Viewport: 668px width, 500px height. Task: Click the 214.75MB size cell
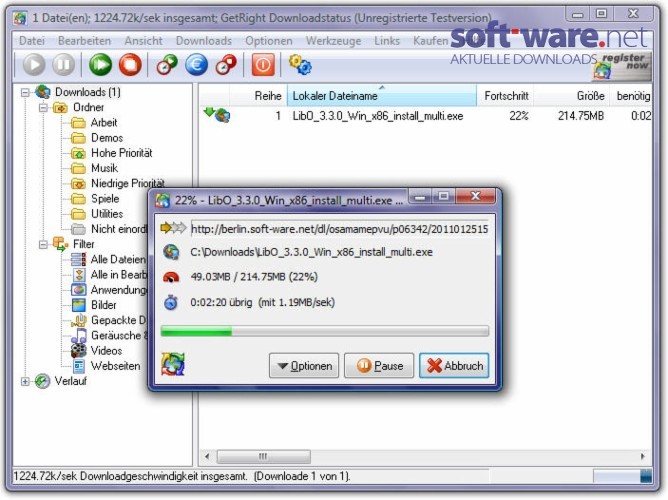(581, 116)
